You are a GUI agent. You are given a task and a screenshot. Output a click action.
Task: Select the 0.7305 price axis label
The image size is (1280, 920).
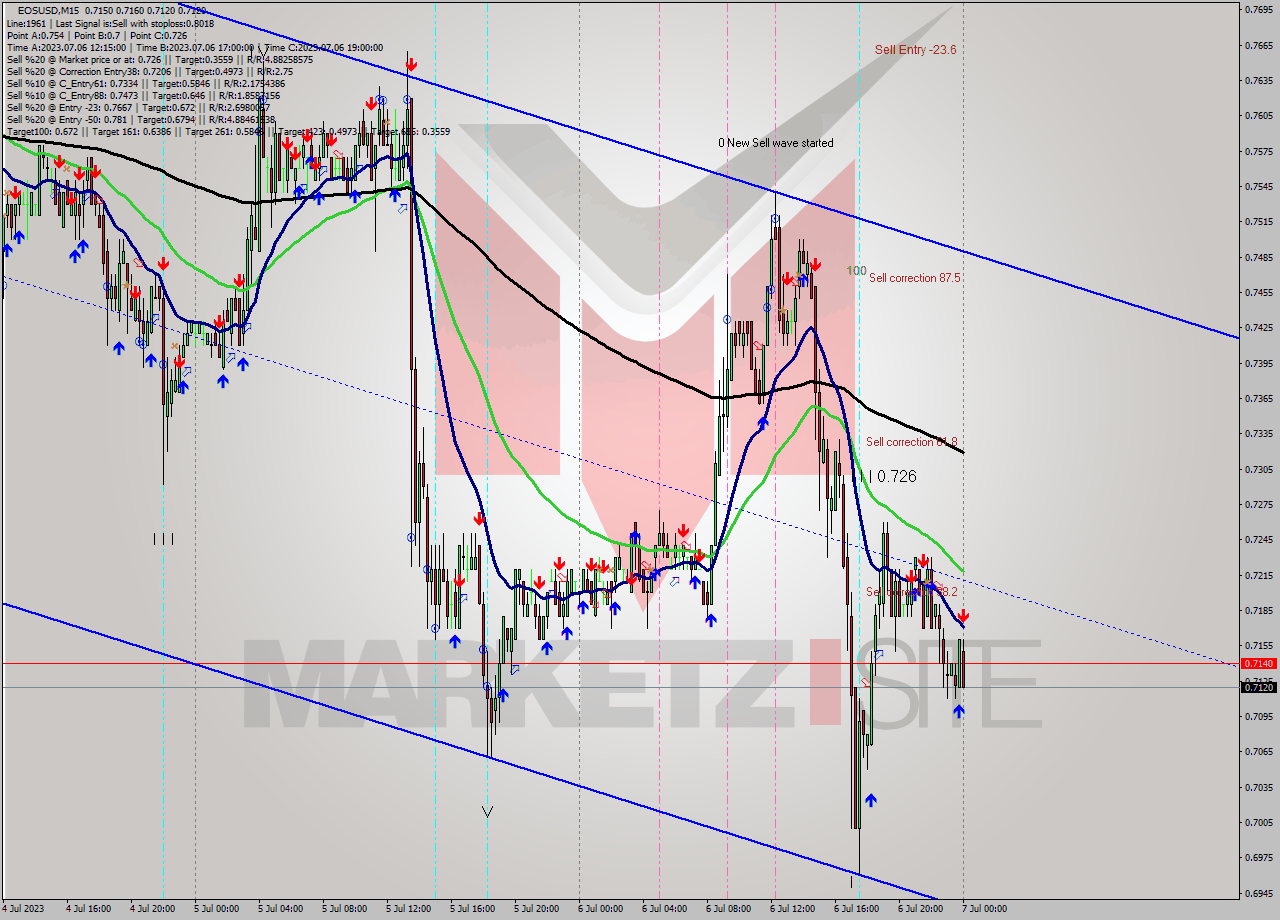(x=1258, y=469)
